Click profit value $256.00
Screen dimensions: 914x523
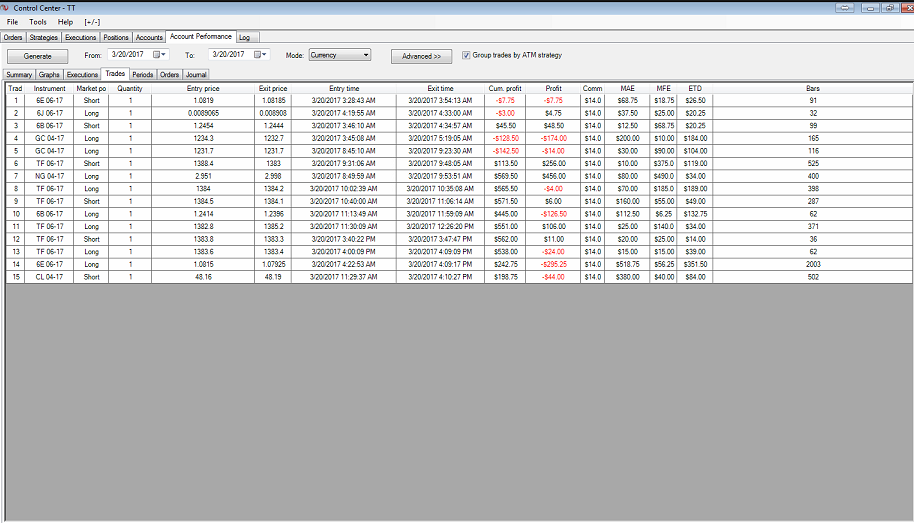pos(553,164)
